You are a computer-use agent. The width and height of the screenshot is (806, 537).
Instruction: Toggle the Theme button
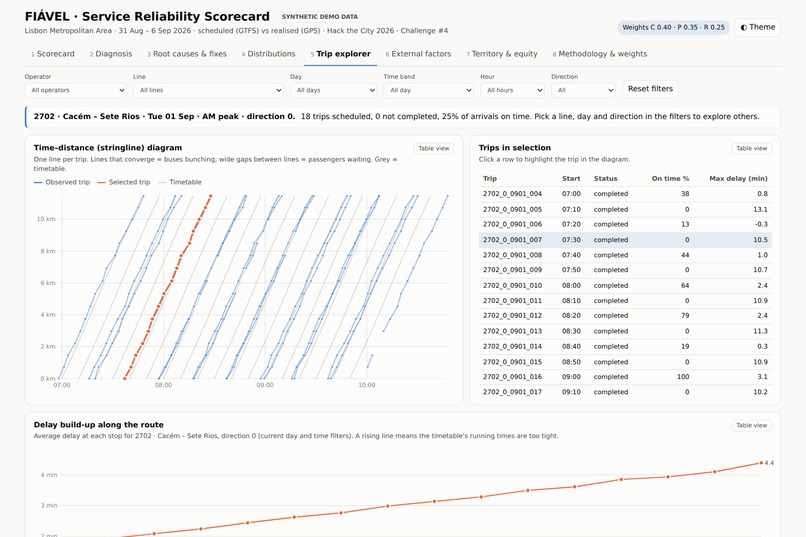pyautogui.click(x=758, y=27)
